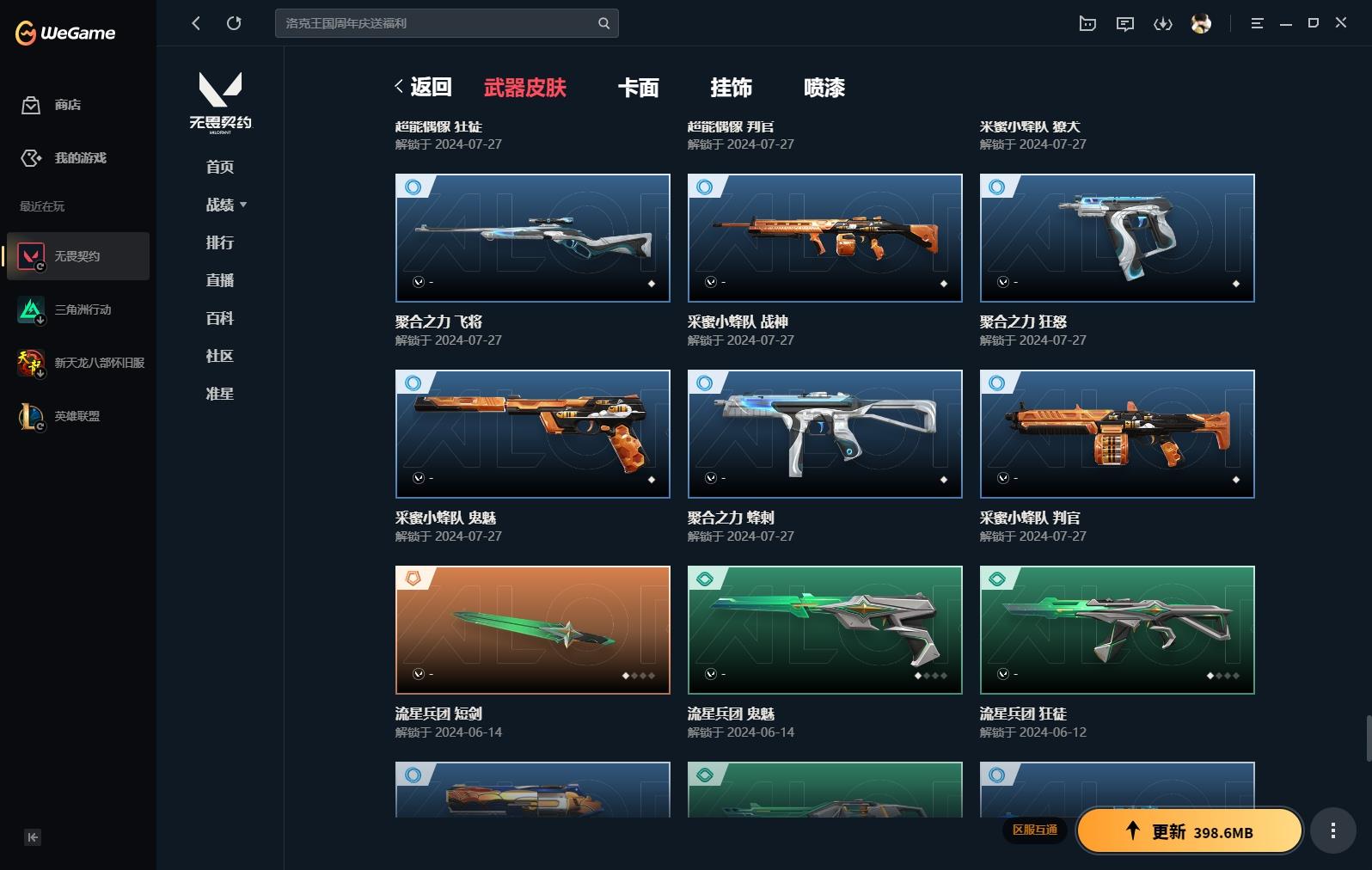
Task: Click the back navigation arrow icon
Action: tap(196, 23)
